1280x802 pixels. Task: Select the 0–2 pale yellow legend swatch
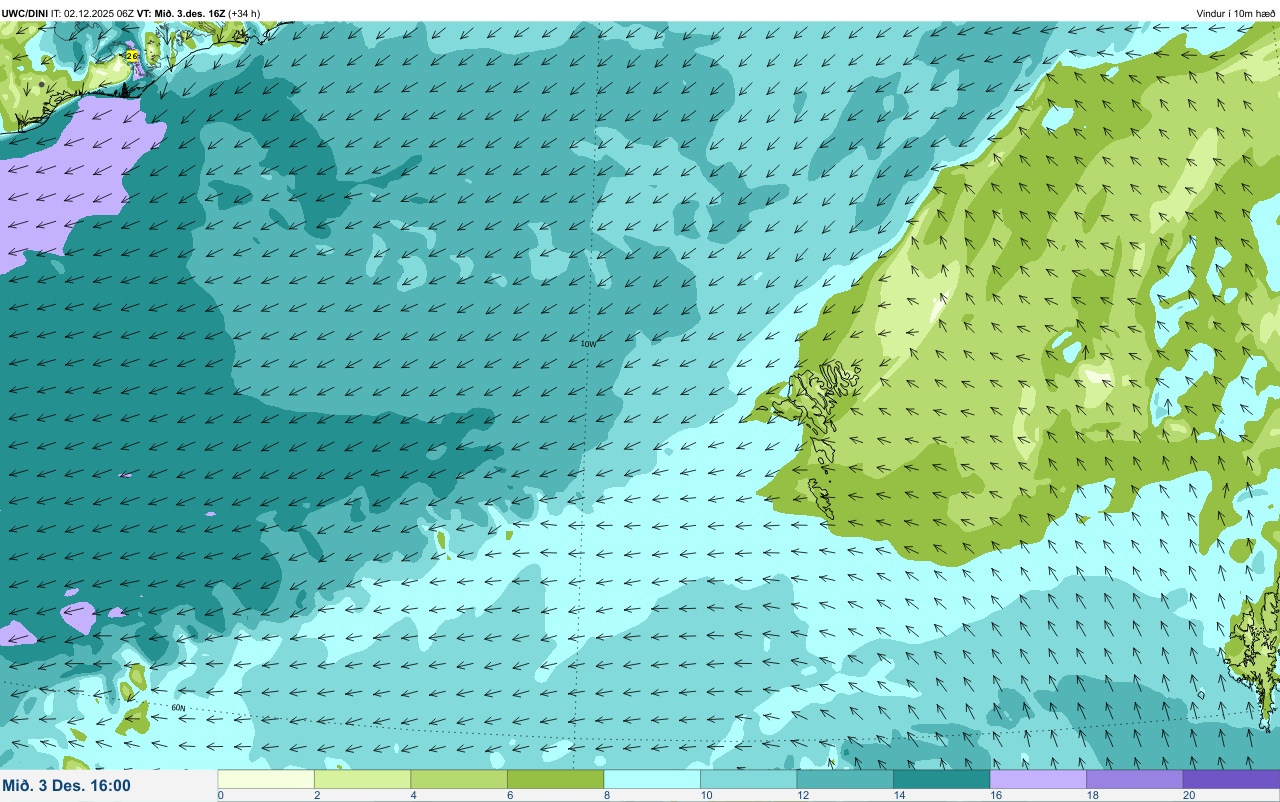click(266, 779)
